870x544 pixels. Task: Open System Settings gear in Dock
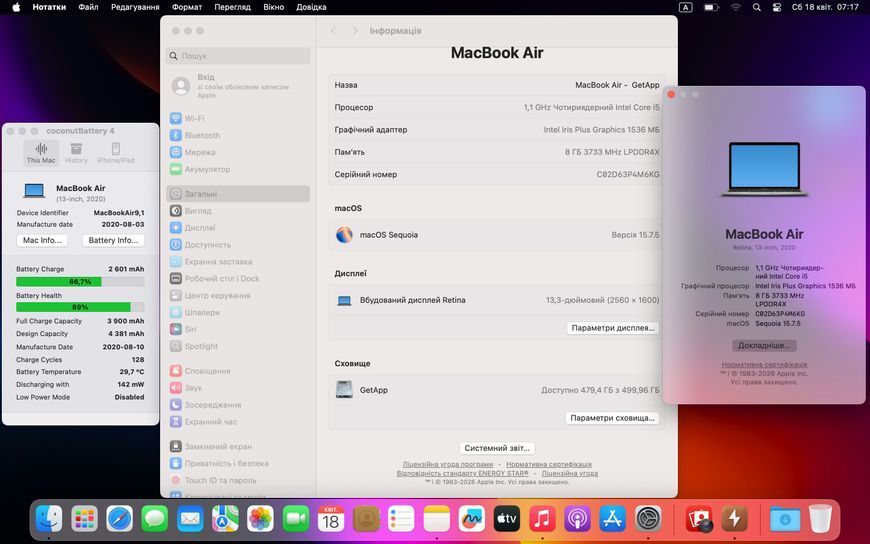648,519
